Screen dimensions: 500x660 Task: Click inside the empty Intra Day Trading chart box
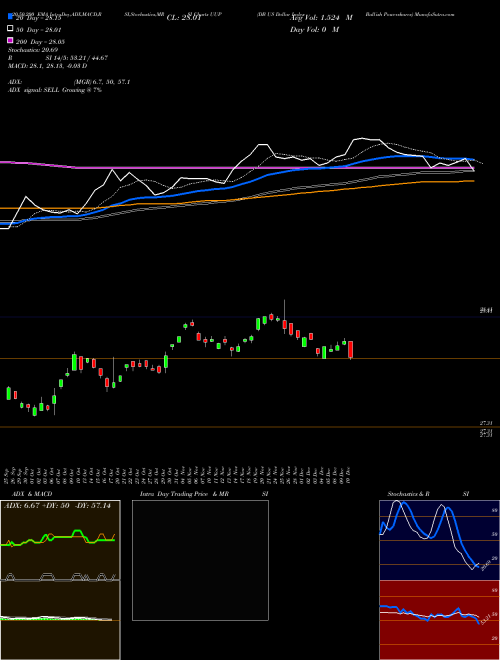click(200, 560)
